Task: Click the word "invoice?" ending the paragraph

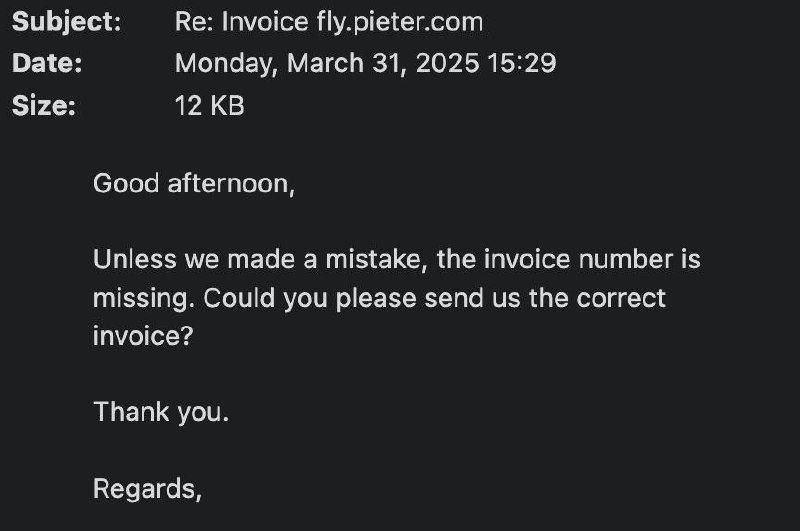Action: point(141,336)
